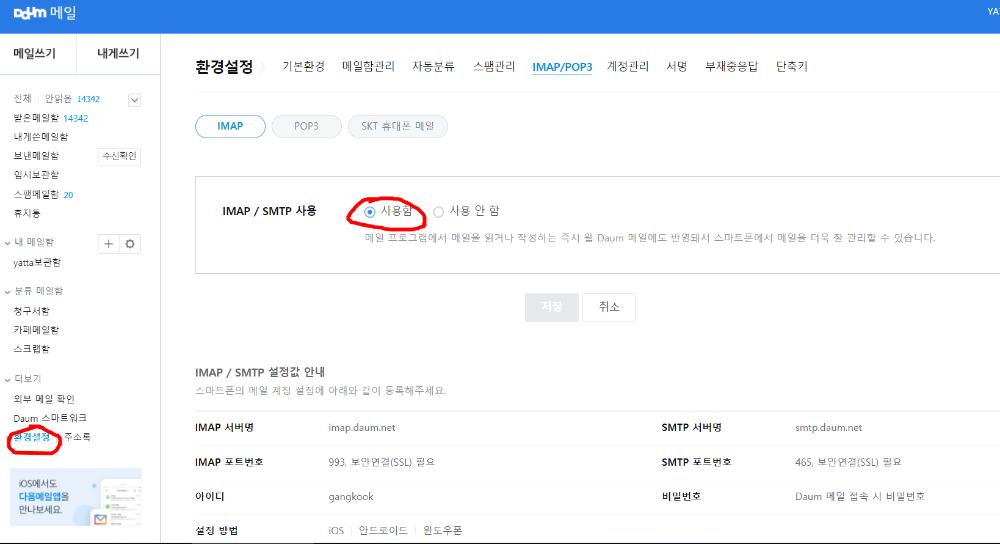Viewport: 1000px width, 544px height.
Task: Click the gangkook ID value
Action: coord(351,497)
